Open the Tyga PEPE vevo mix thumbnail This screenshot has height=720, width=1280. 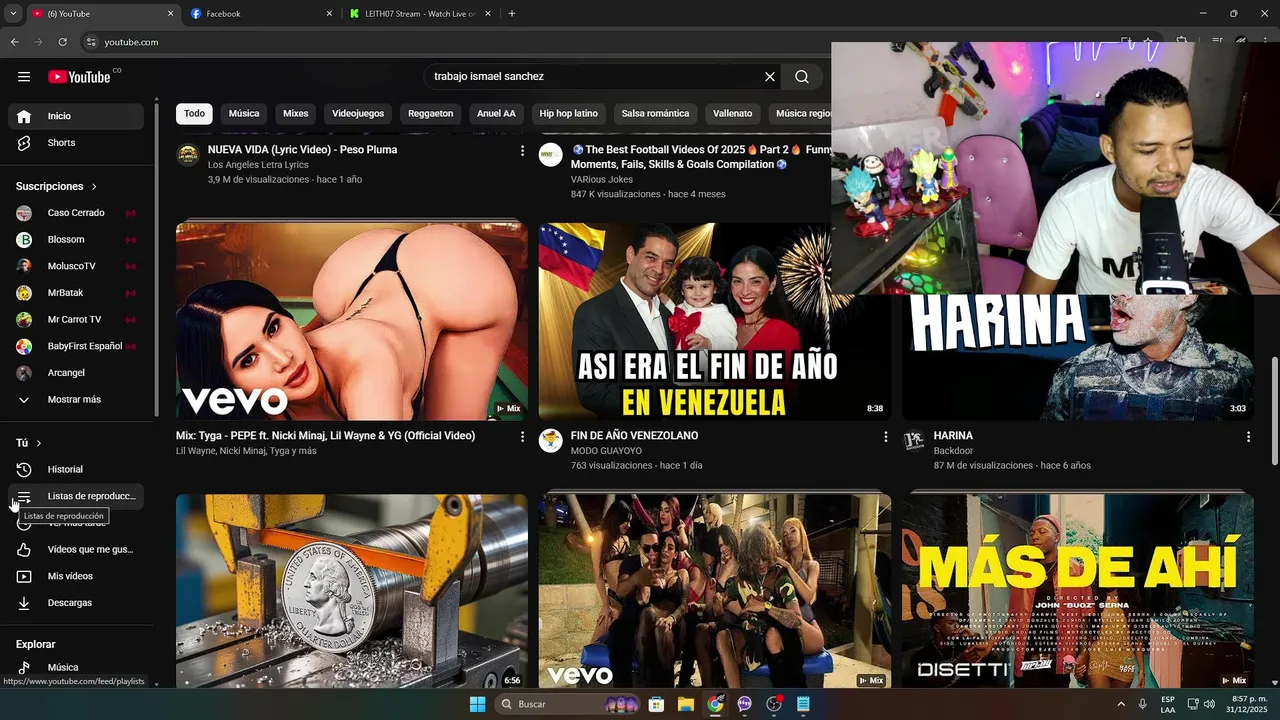tap(352, 321)
